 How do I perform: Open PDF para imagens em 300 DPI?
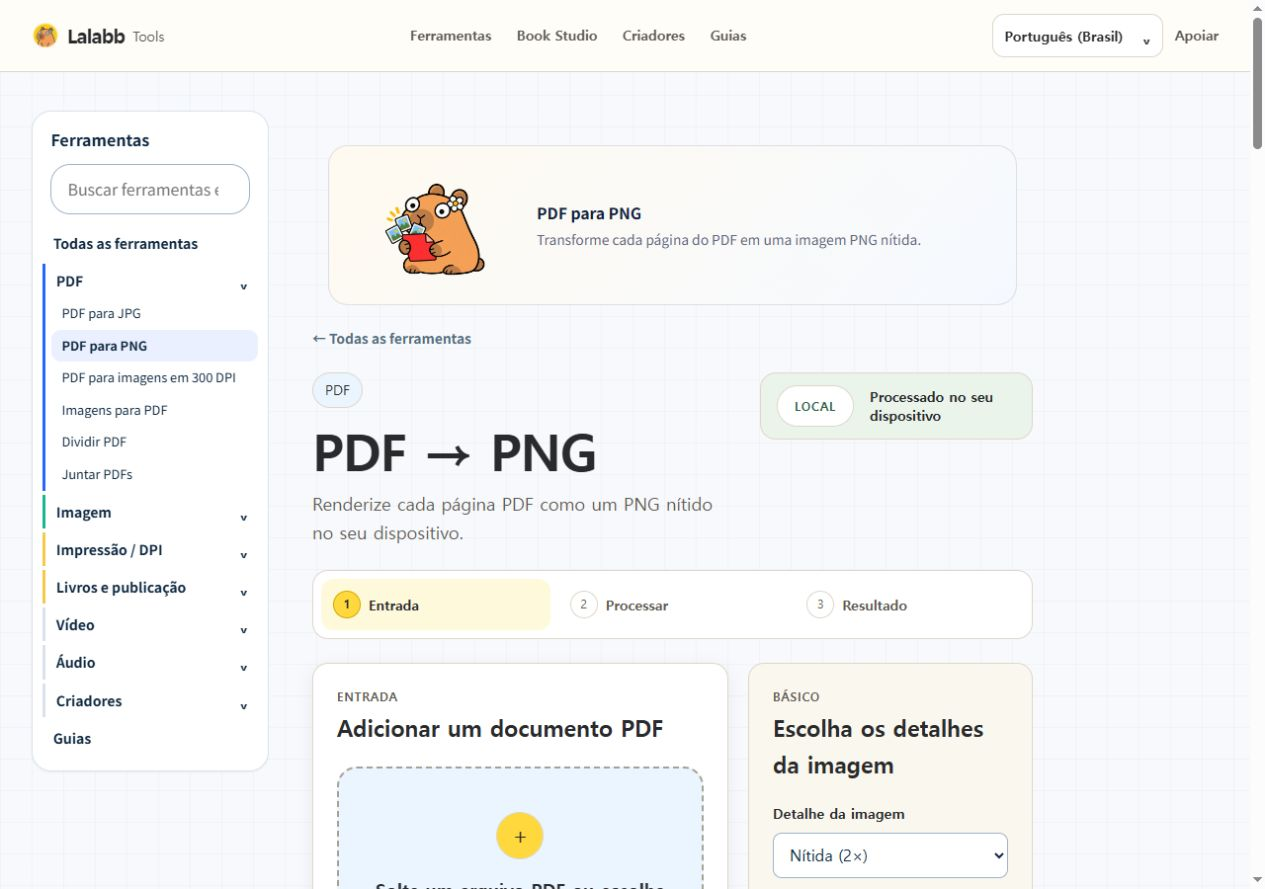(x=148, y=378)
